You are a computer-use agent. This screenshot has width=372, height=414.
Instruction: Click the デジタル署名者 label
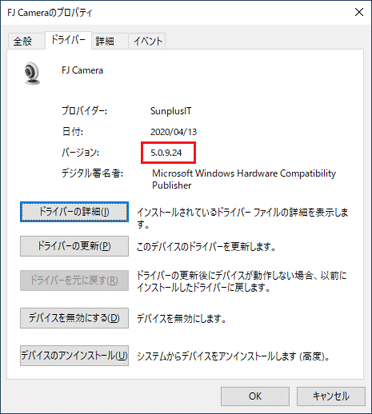point(92,173)
